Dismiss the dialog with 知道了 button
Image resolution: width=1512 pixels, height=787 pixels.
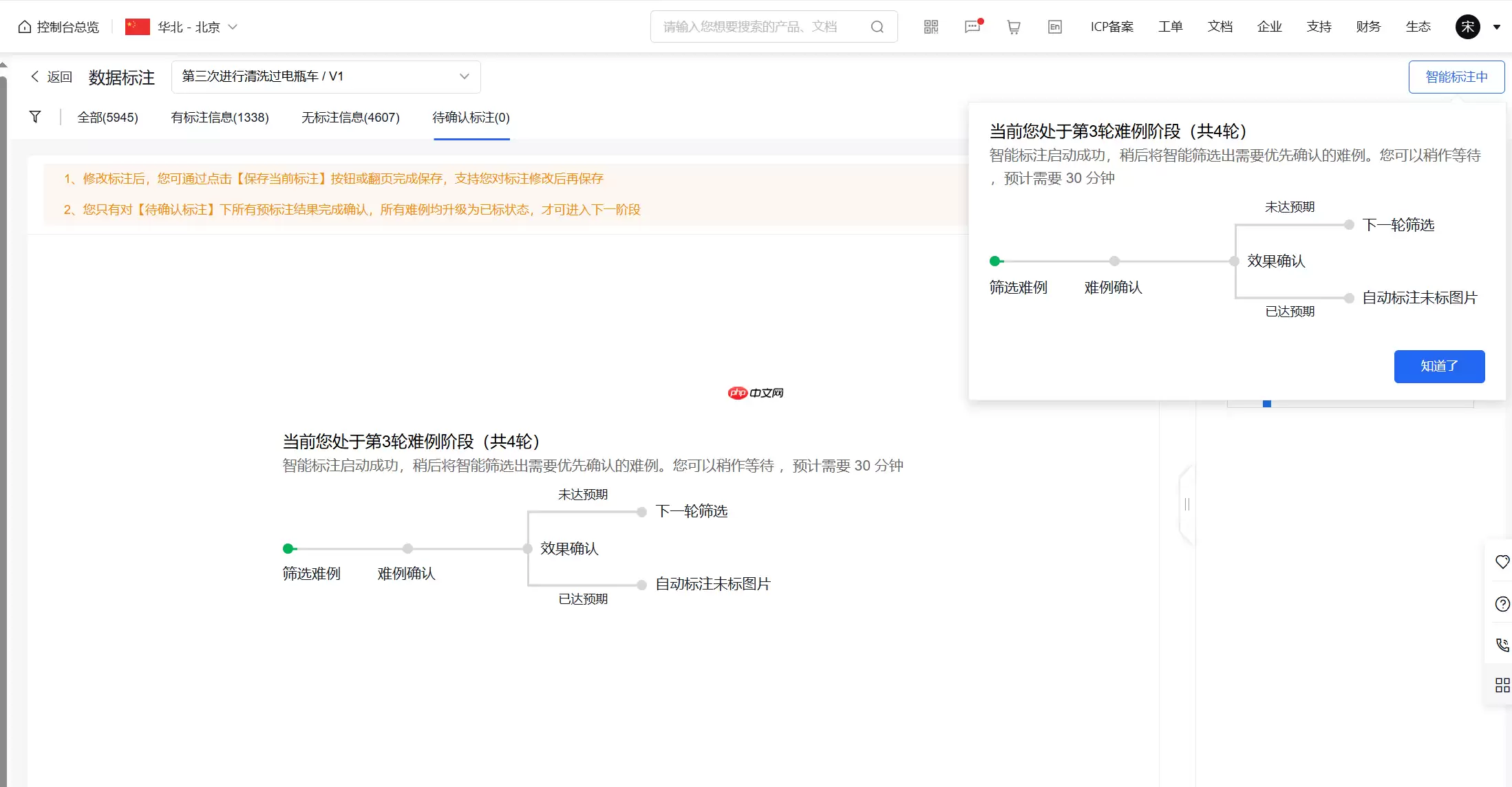[x=1439, y=366]
